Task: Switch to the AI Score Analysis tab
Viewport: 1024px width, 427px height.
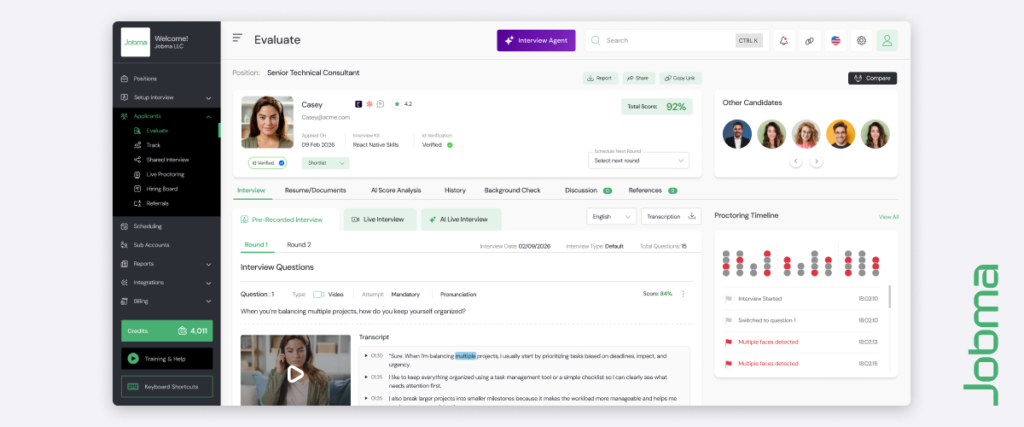Action: tap(396, 191)
